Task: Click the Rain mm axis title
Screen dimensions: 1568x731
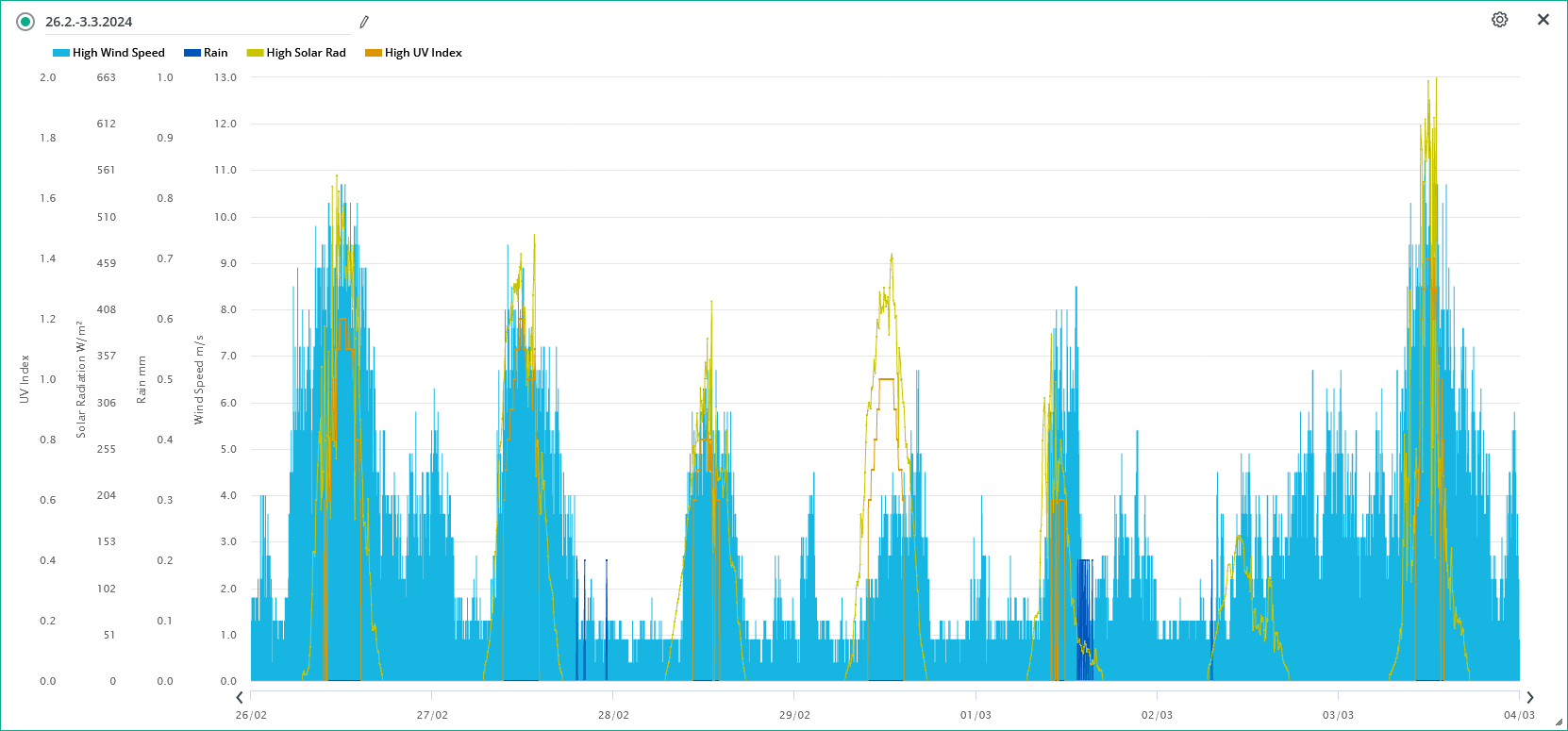Action: point(142,379)
